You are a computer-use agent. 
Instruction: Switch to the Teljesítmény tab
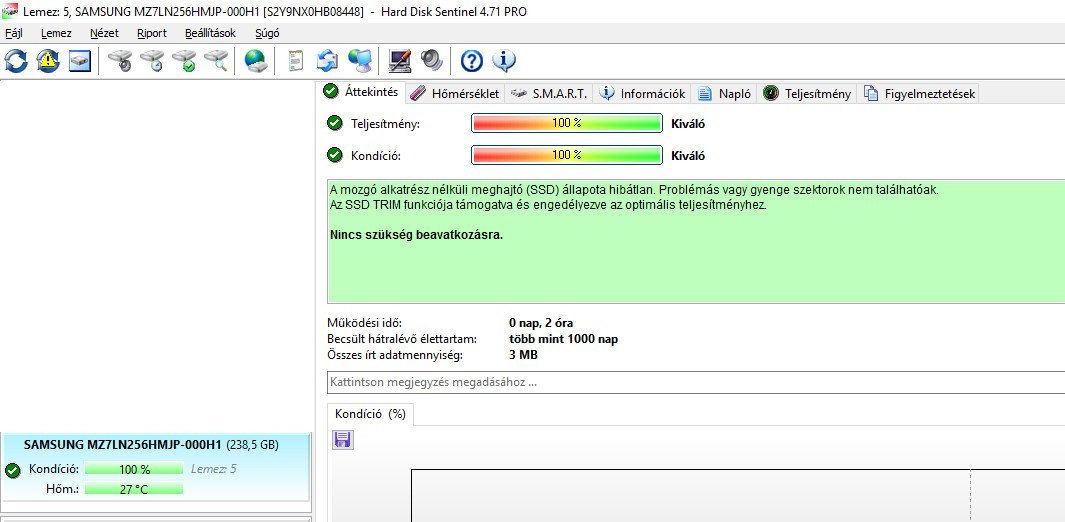tap(807, 94)
